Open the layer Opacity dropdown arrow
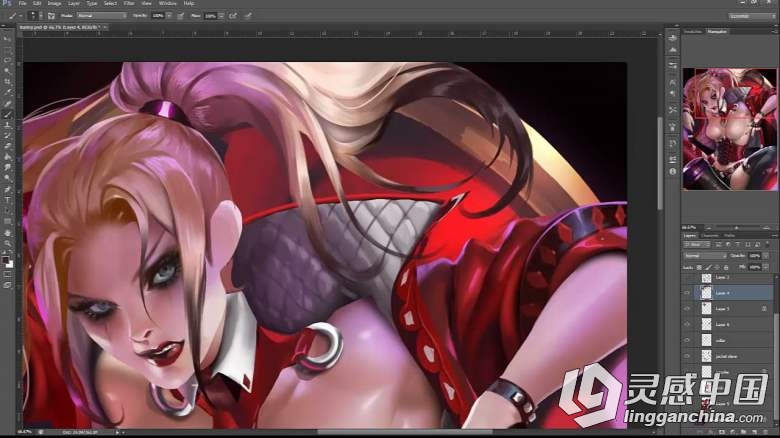Image resolution: width=780 pixels, height=438 pixels. point(765,256)
